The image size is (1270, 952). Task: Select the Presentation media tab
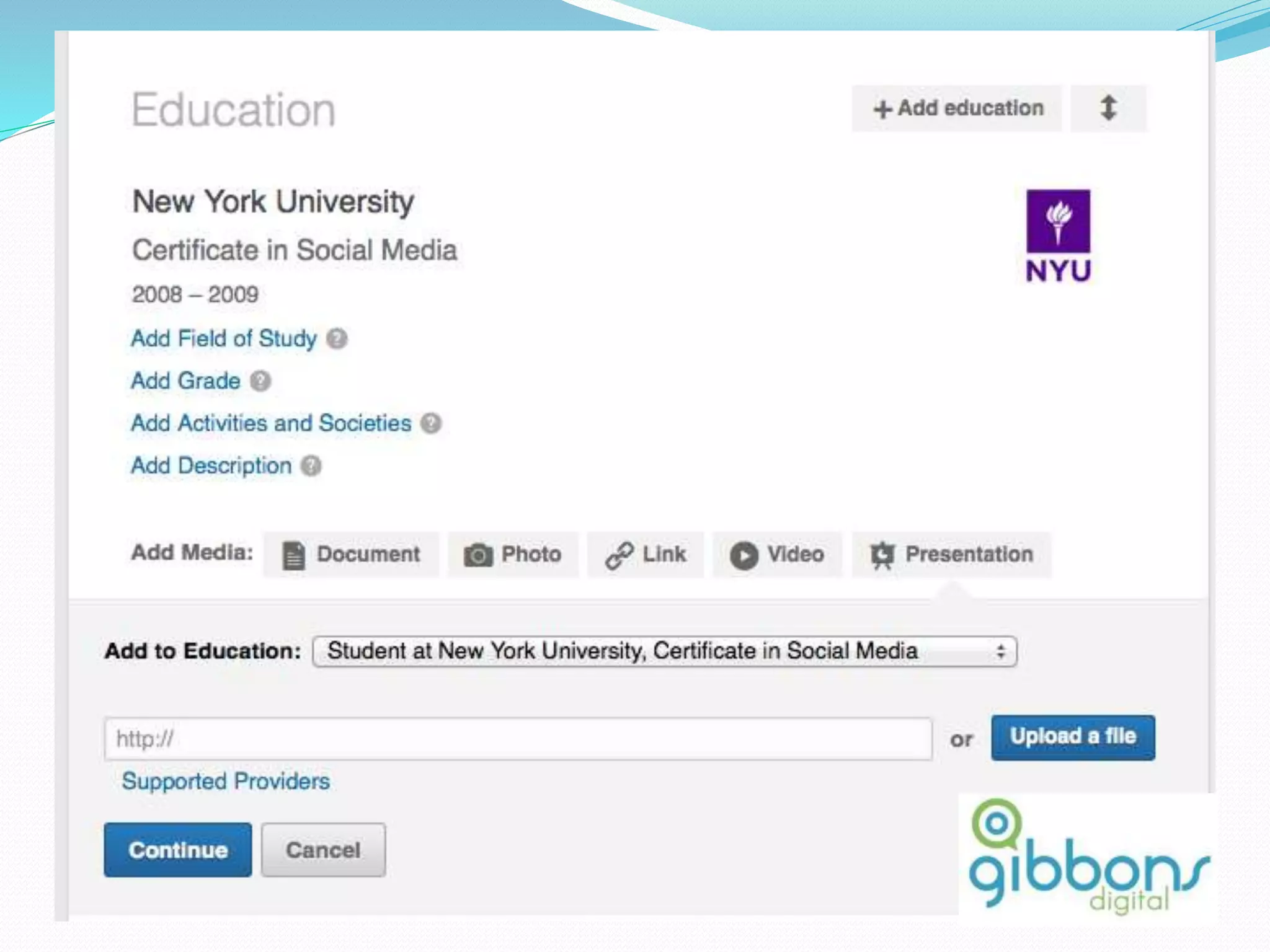pyautogui.click(x=952, y=554)
